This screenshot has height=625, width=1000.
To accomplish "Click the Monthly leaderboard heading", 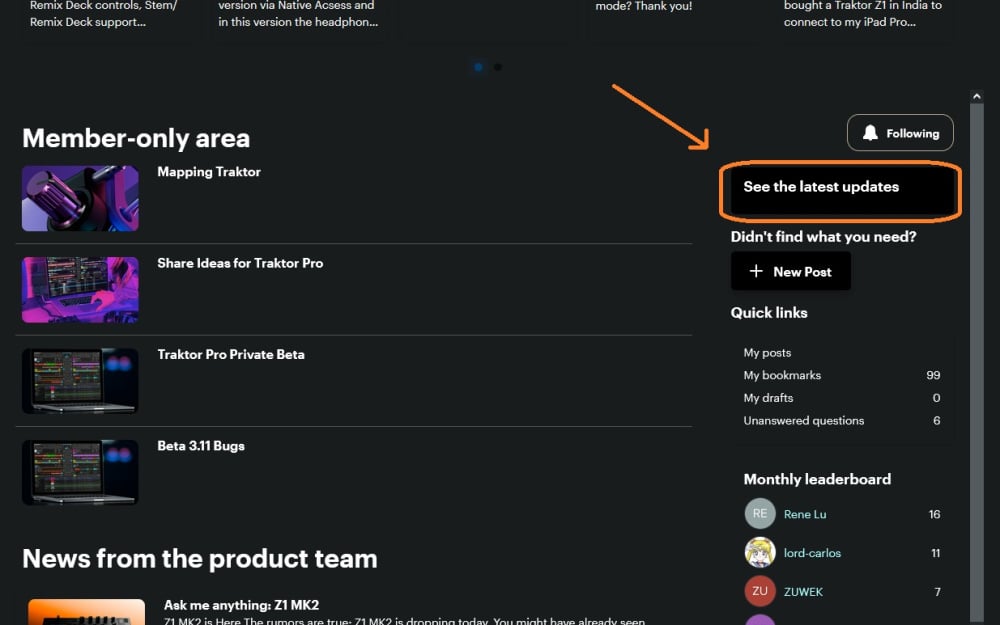I will coord(817,479).
